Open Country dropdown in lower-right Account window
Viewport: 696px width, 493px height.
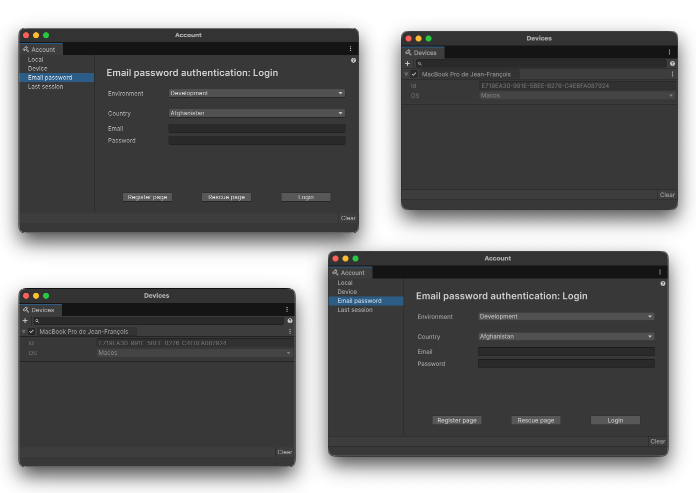point(566,336)
